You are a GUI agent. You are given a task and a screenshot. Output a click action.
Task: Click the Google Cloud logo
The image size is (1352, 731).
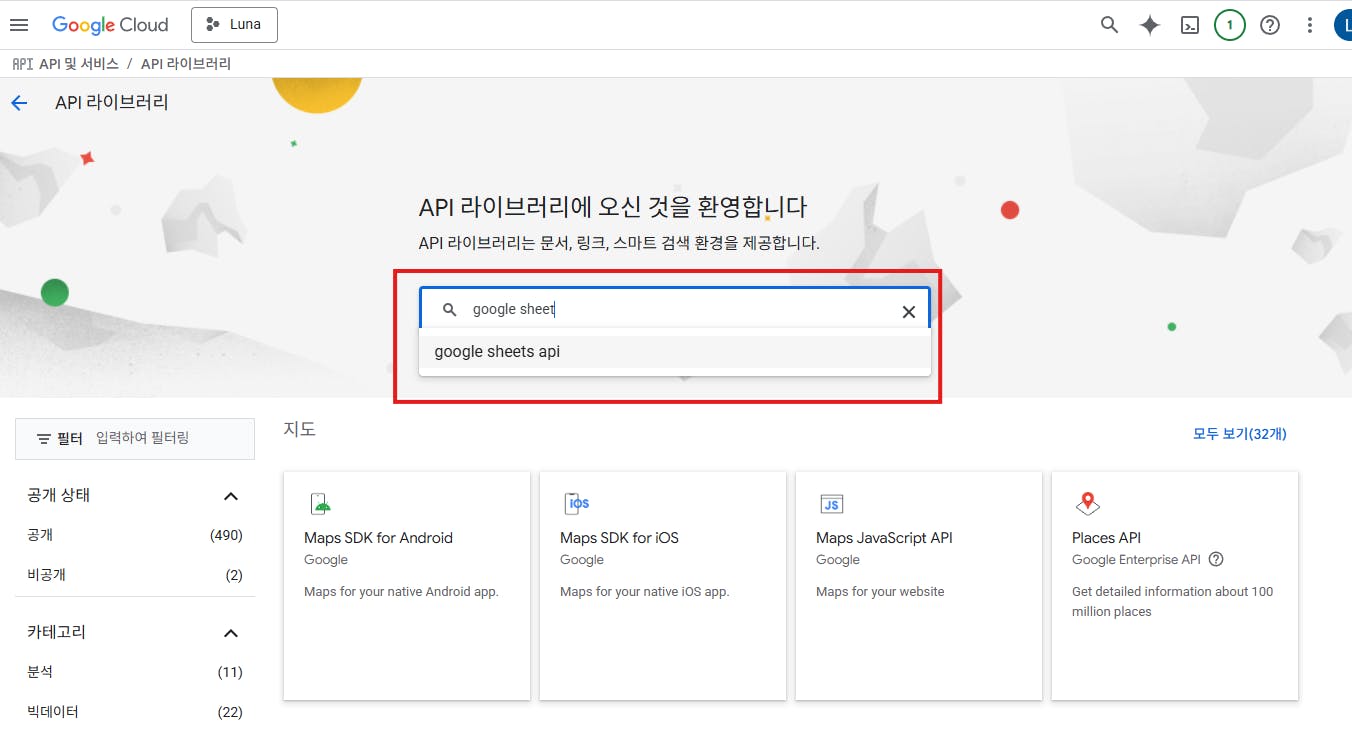(110, 25)
